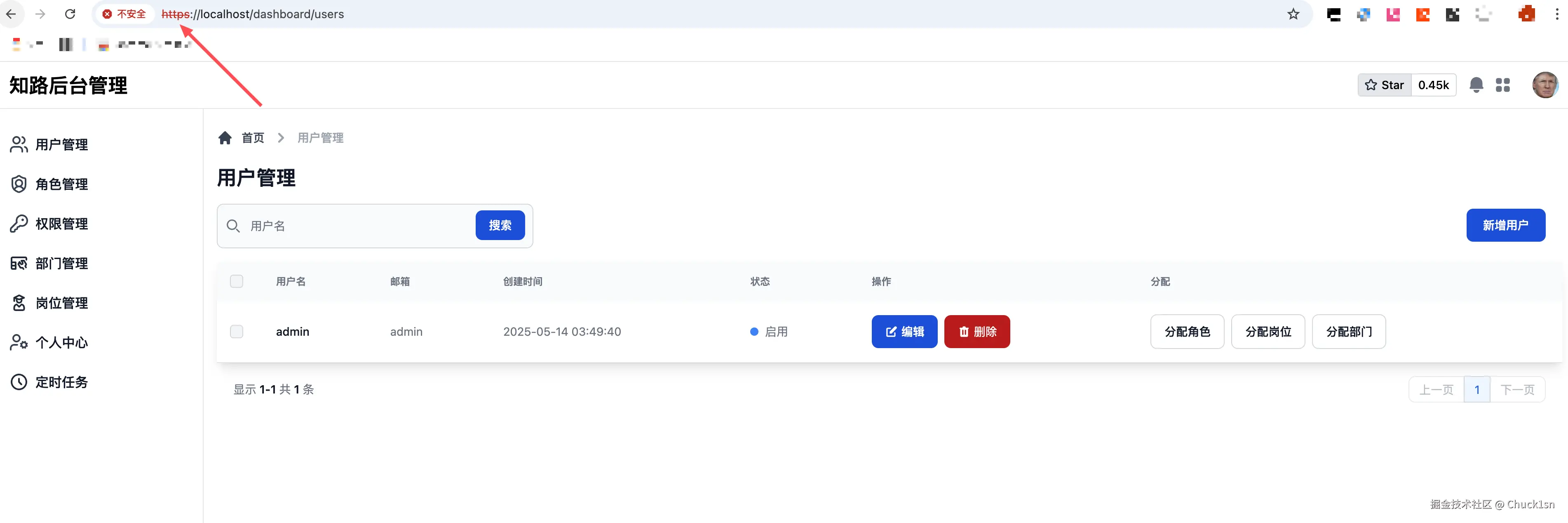Viewport: 1568px width, 523px height.
Task: Open the apps grid icon beside the bell
Action: click(1503, 85)
